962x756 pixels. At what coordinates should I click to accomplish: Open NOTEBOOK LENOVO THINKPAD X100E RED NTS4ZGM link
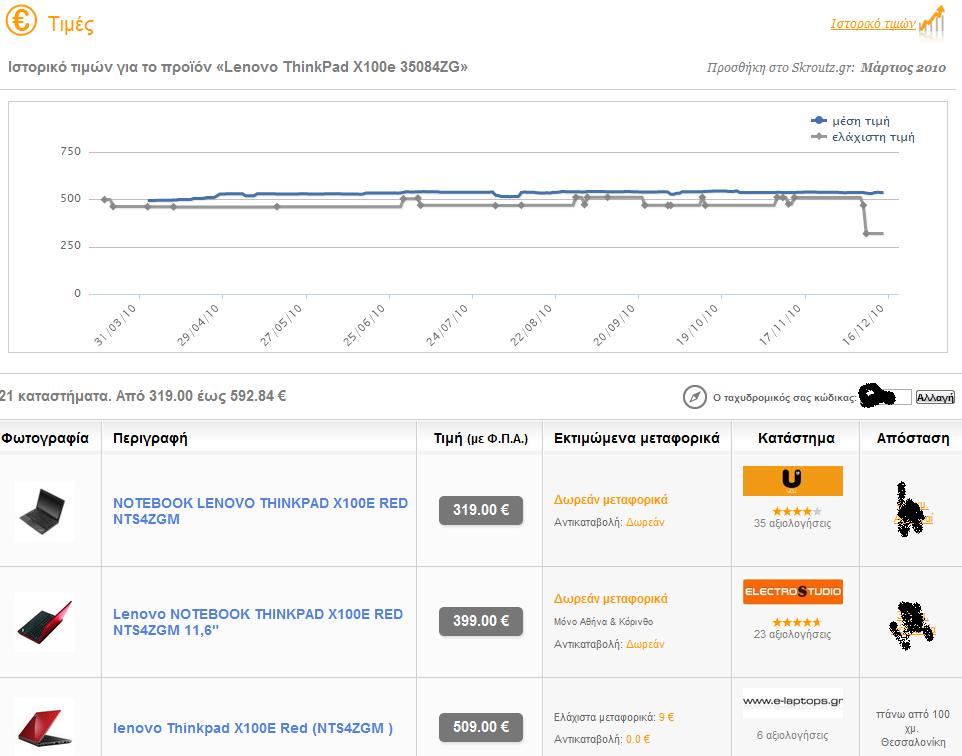(x=260, y=511)
